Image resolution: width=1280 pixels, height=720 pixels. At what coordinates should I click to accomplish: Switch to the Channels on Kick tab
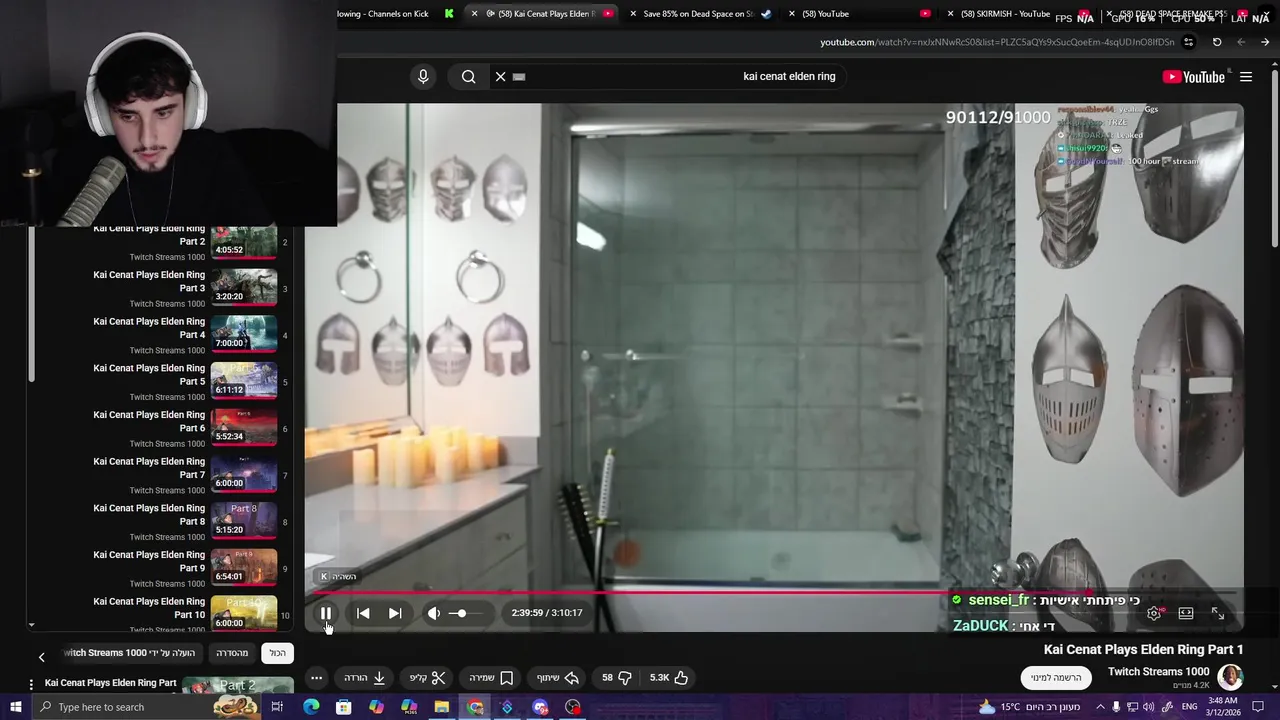pyautogui.click(x=395, y=14)
